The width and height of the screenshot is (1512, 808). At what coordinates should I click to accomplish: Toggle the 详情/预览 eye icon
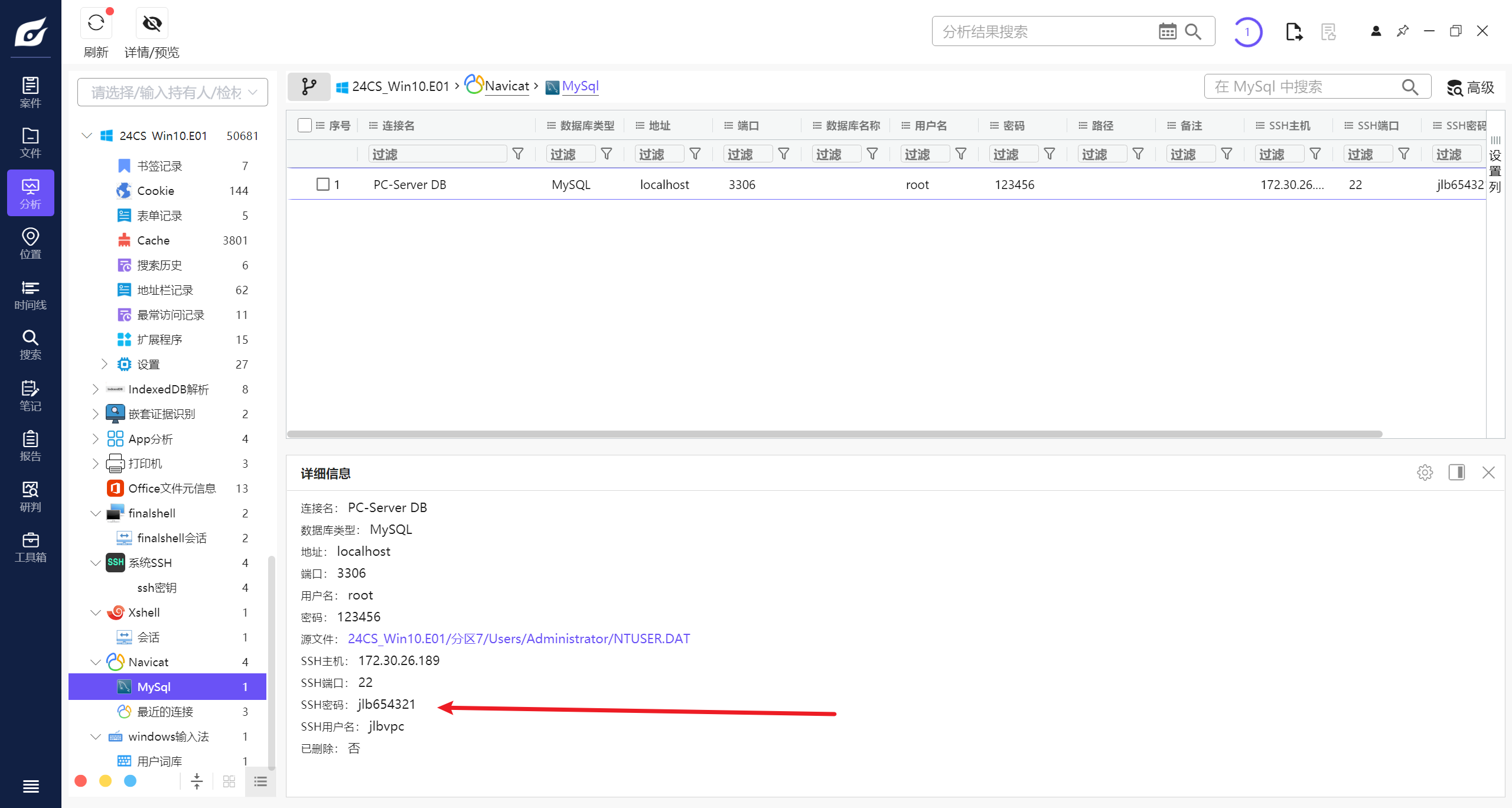click(x=152, y=24)
